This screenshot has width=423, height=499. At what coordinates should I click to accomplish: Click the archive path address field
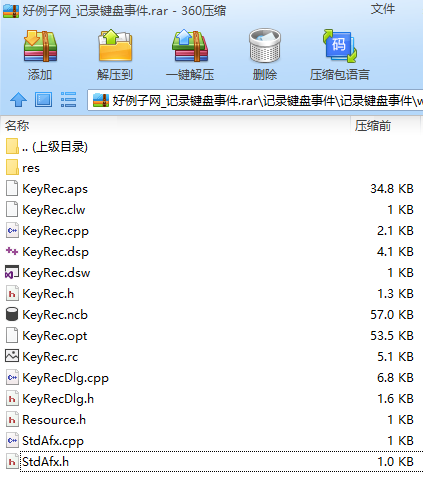coord(255,100)
